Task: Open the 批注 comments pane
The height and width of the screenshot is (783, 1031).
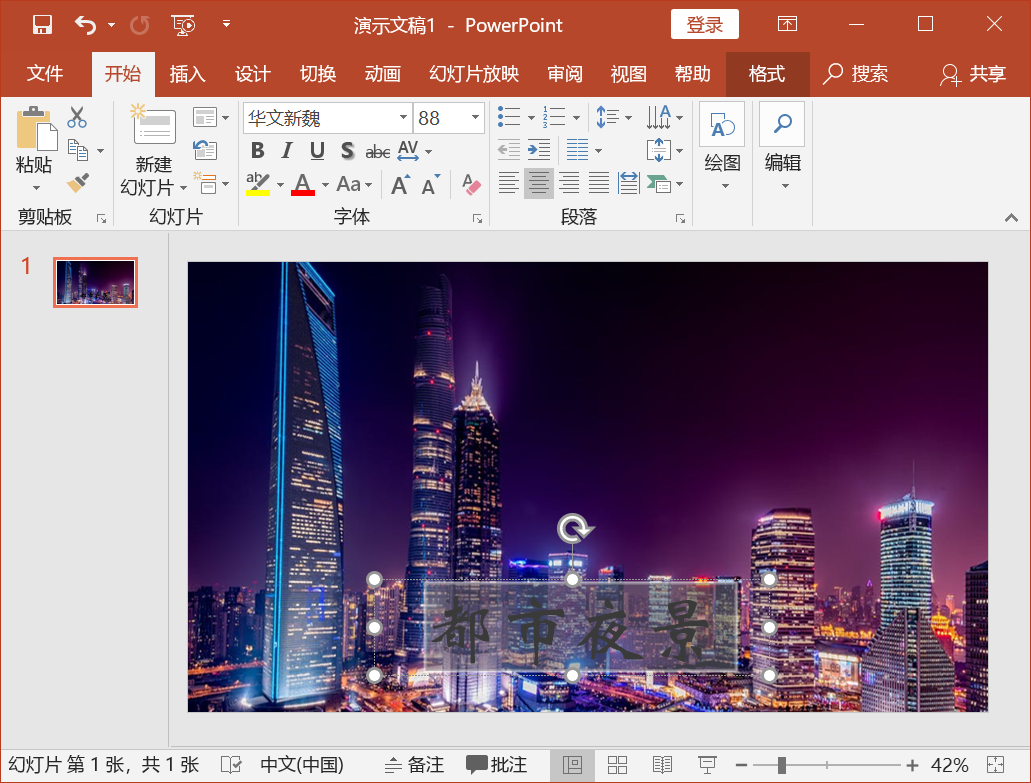Action: [x=496, y=765]
